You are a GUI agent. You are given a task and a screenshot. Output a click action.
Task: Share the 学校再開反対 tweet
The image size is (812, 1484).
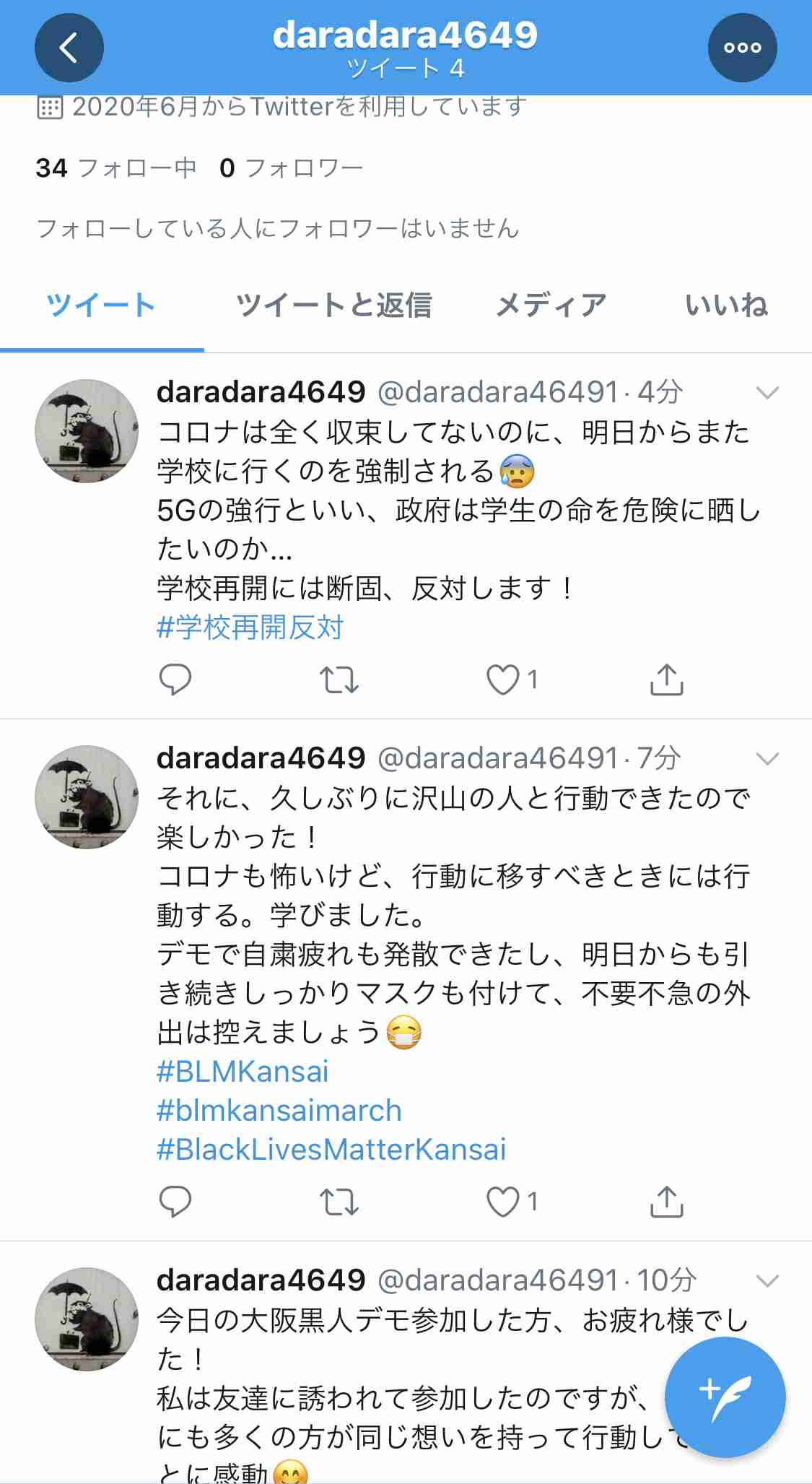point(666,679)
